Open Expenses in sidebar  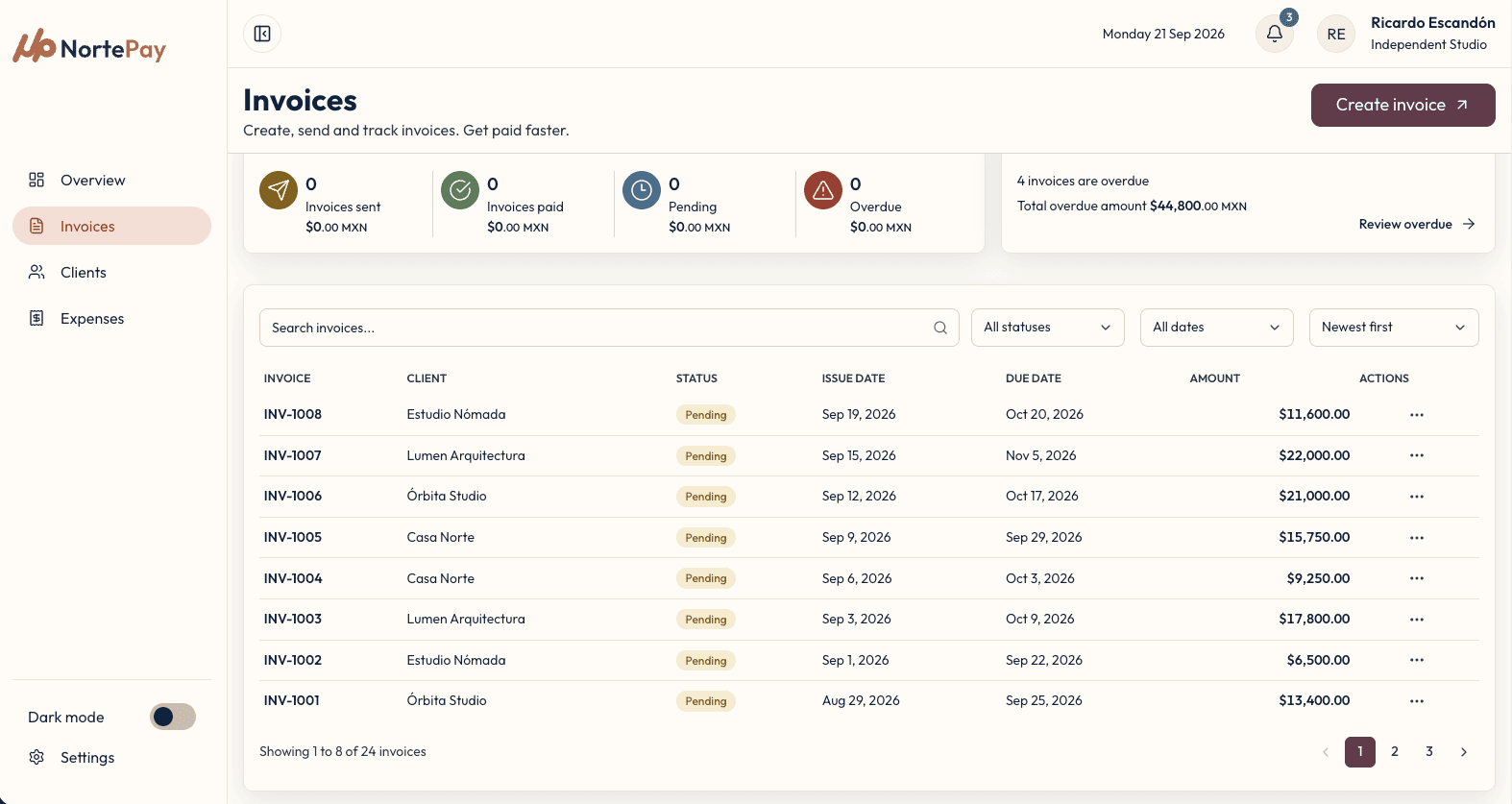point(111,318)
